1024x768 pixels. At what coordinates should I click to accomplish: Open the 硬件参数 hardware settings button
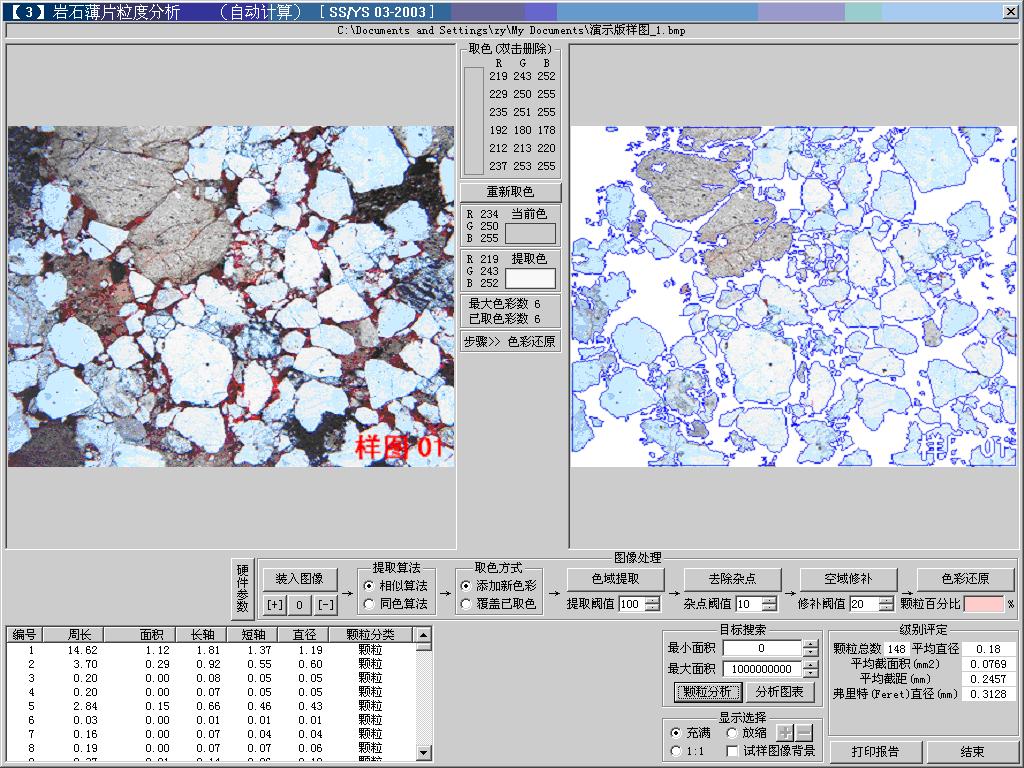tap(242, 588)
